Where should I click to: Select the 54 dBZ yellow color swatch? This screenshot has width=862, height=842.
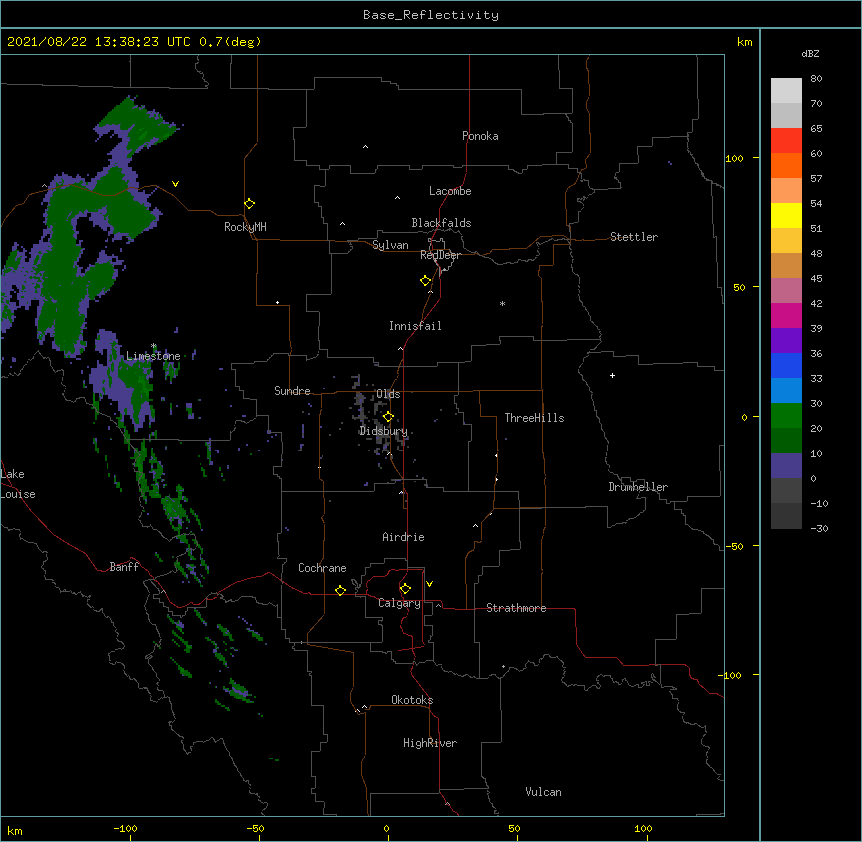(x=786, y=215)
